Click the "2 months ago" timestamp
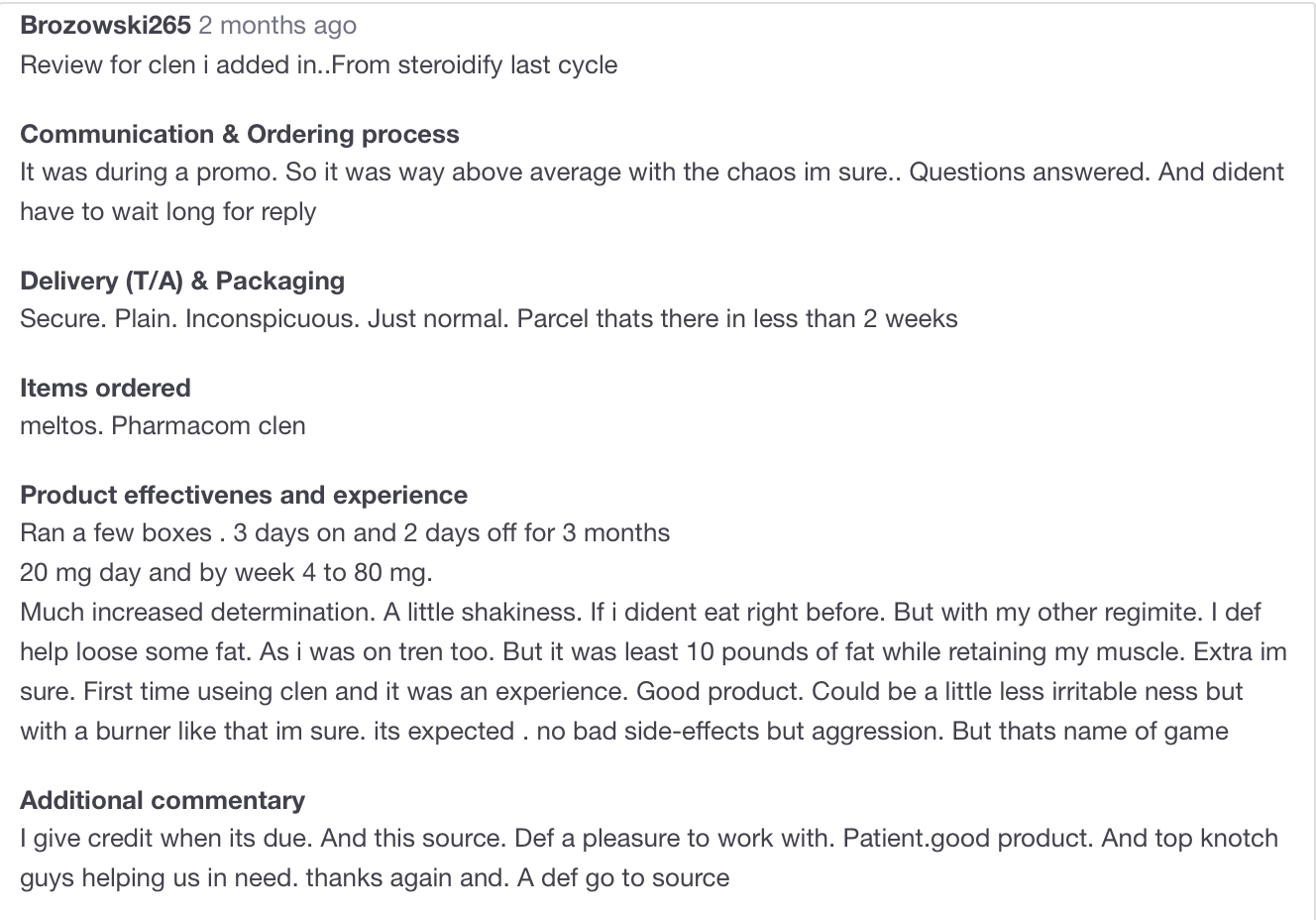Viewport: 1316px width, 920px height. coord(277,26)
